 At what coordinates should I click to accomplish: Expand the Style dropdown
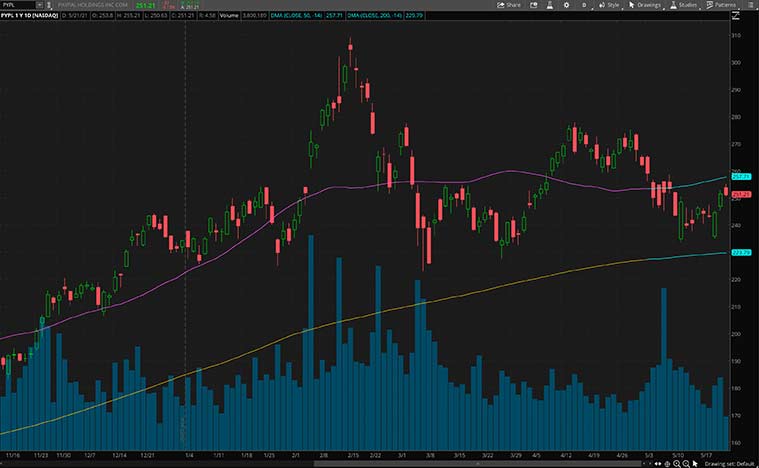point(609,5)
